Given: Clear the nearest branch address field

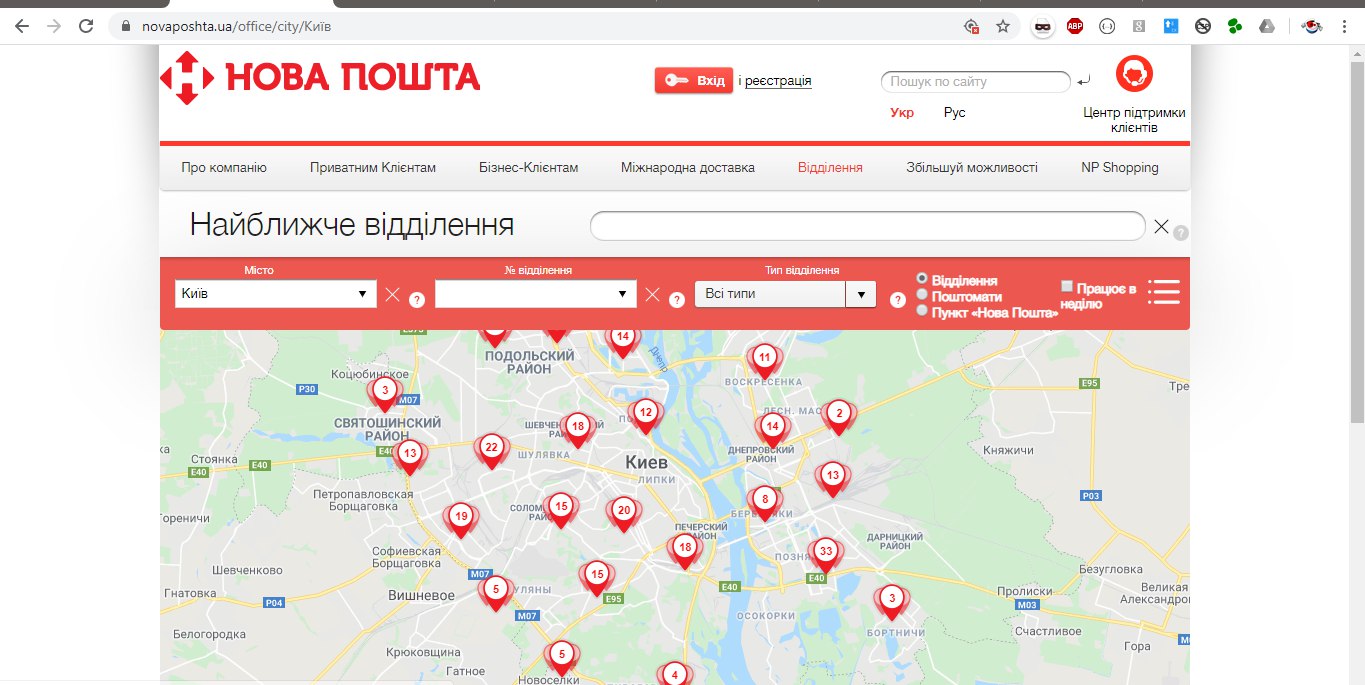Looking at the screenshot, I should 1161,227.
